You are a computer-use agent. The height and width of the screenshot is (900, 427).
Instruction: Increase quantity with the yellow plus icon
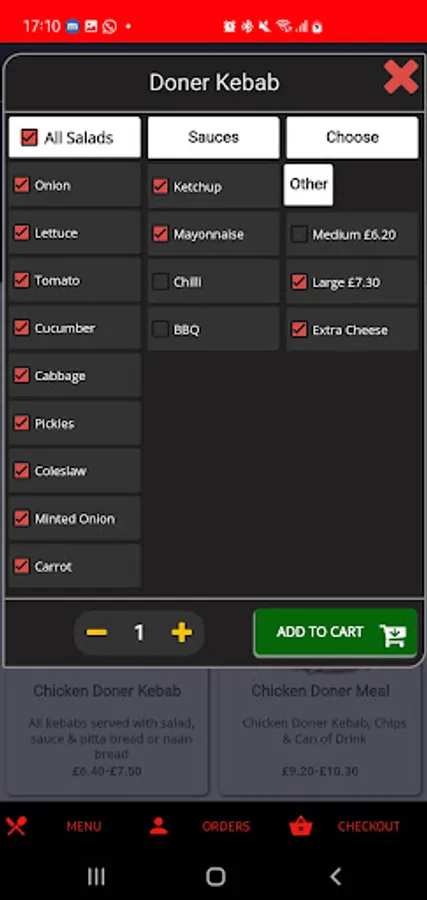point(181,633)
